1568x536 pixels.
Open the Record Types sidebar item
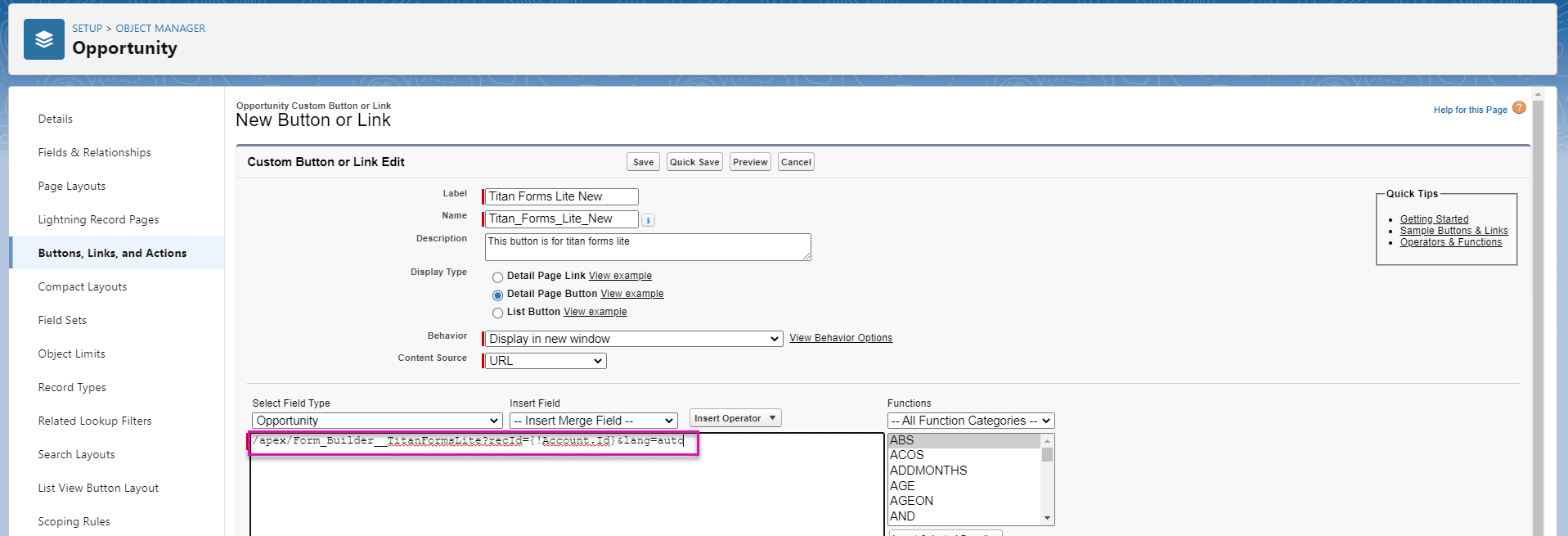tap(72, 387)
